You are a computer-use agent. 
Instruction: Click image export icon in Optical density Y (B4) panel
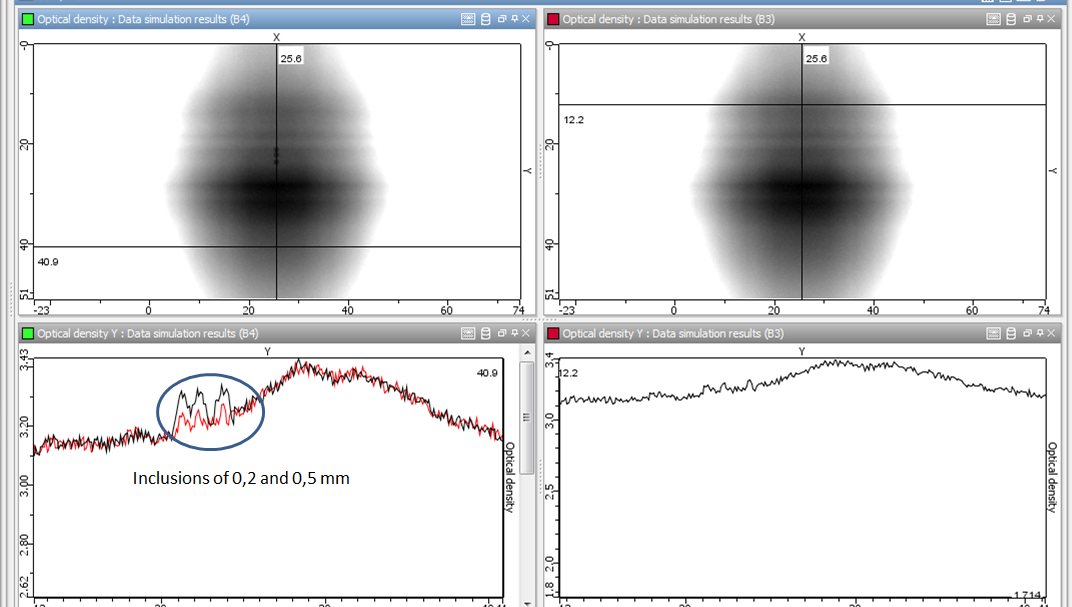pyautogui.click(x=468, y=333)
